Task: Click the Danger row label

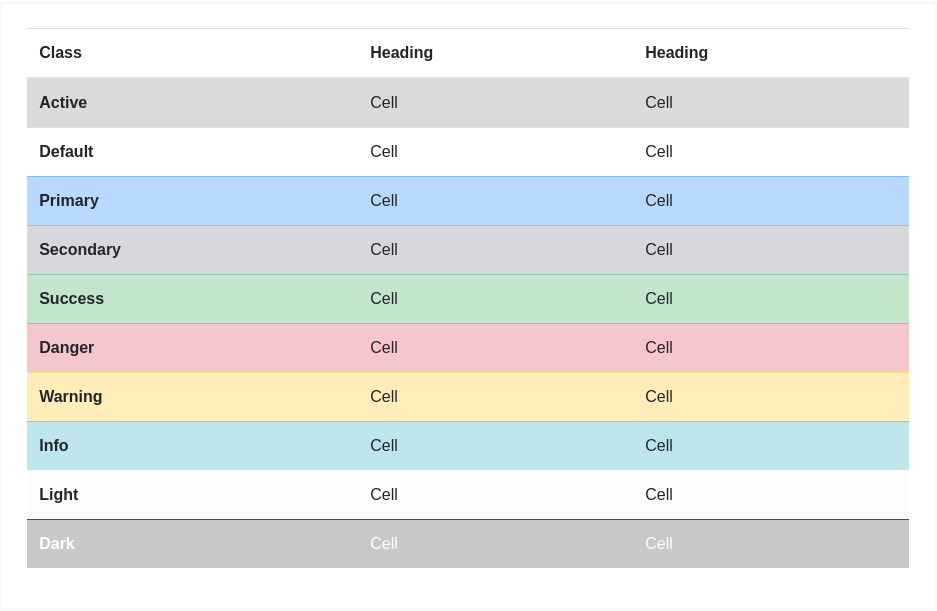Action: point(66,348)
